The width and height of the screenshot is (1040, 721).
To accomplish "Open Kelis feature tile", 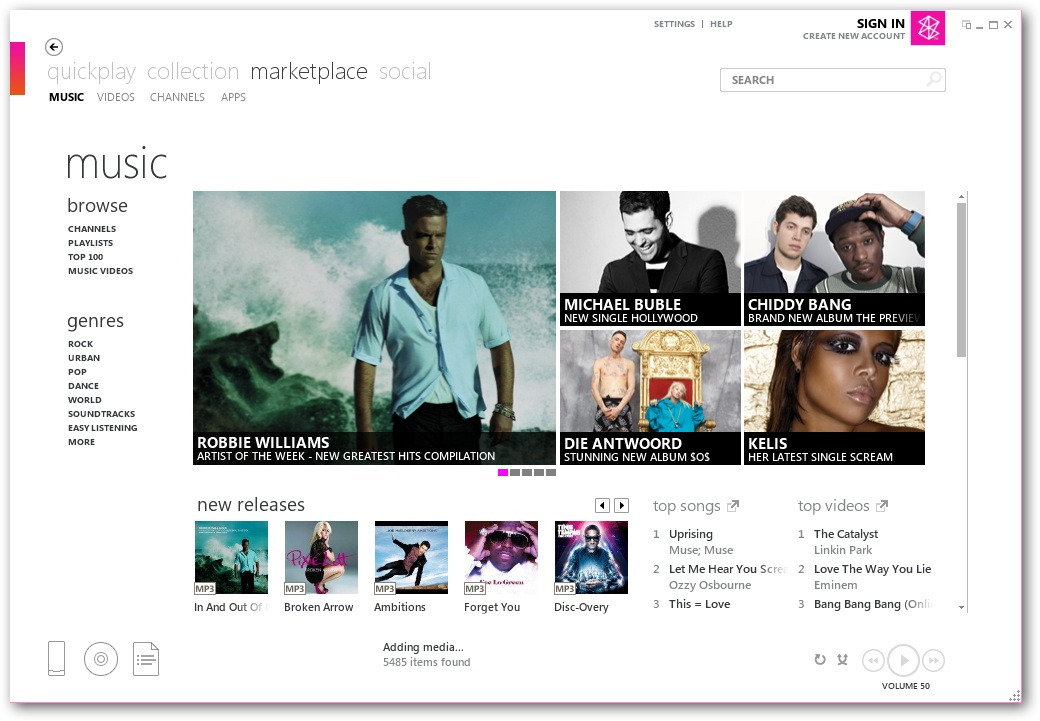I will coord(834,397).
